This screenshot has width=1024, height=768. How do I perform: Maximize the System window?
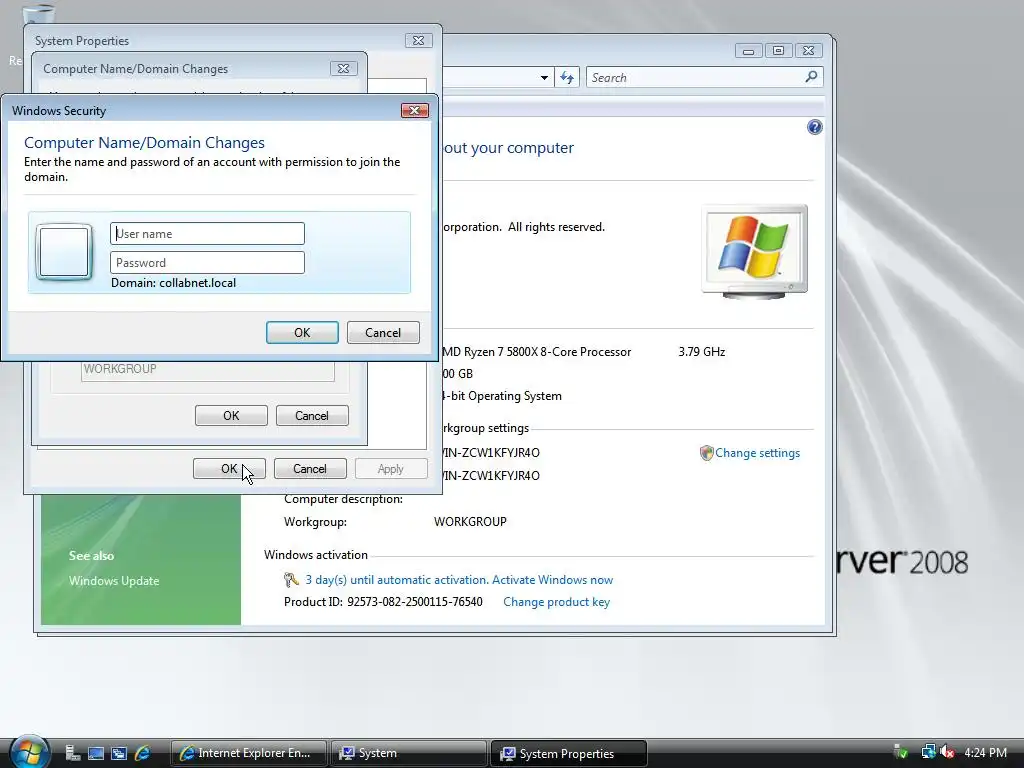tap(778, 50)
